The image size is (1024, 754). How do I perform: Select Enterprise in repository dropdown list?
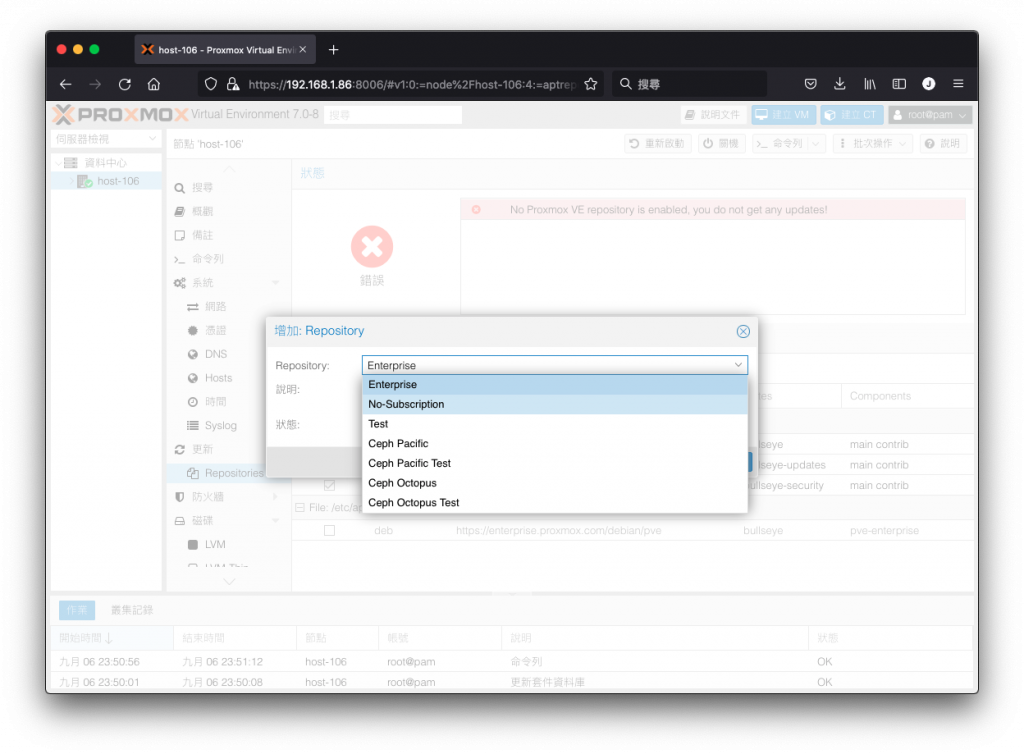[x=554, y=385]
